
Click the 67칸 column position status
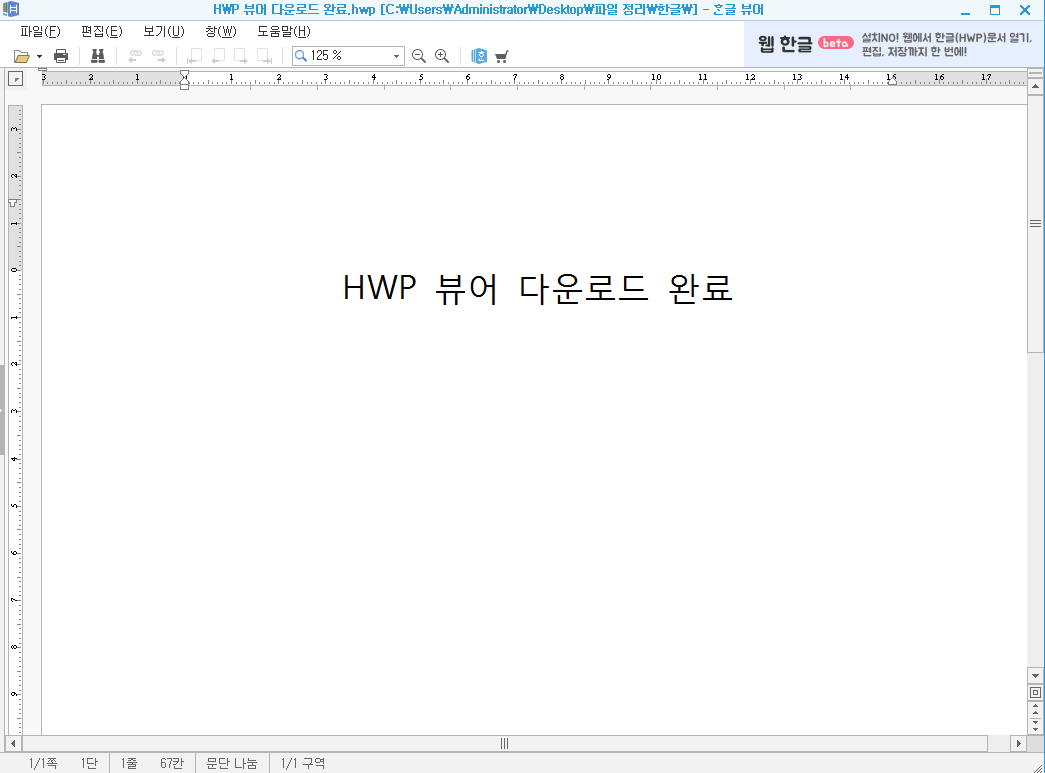point(171,763)
